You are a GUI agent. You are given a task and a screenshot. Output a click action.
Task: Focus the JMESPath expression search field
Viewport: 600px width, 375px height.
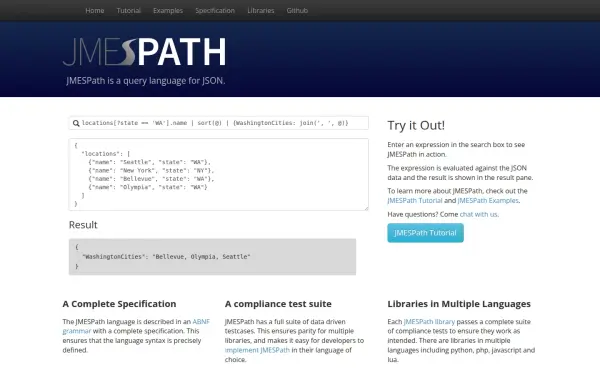coord(218,123)
